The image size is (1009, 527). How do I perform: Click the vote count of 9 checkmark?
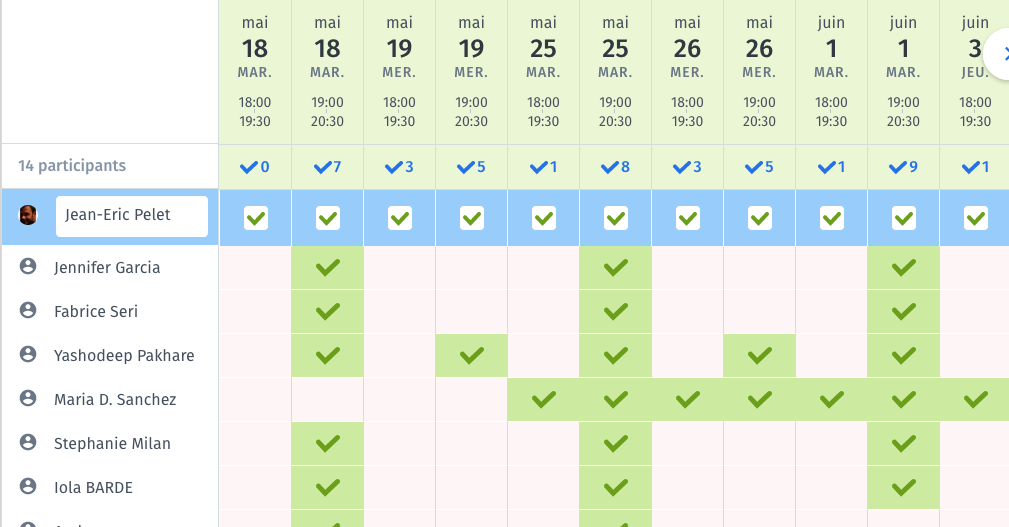coord(903,167)
